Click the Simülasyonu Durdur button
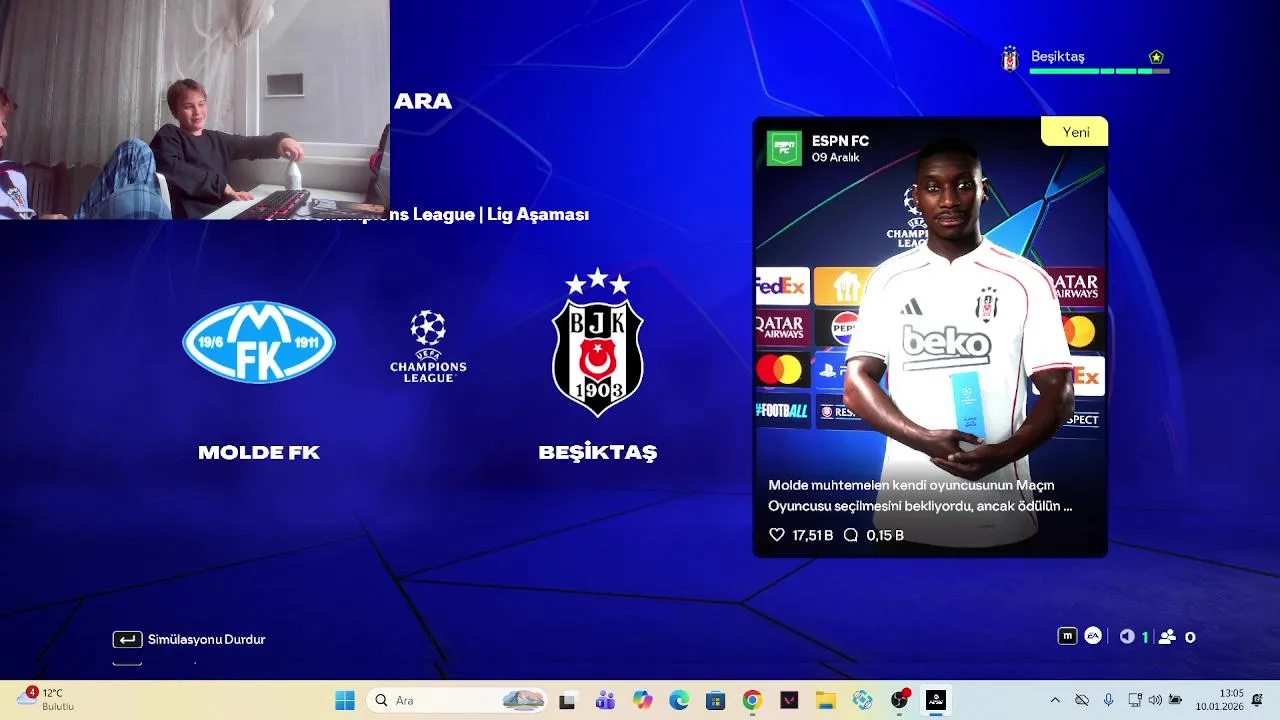 [x=189, y=639]
